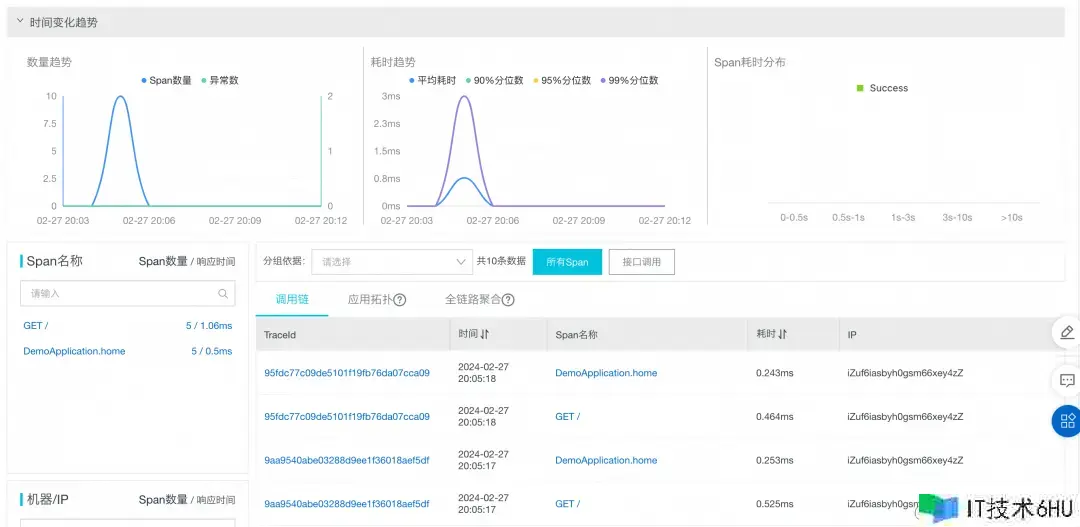Open the 分组依据 请选择 dropdown
This screenshot has height=527, width=1080.
click(391, 262)
